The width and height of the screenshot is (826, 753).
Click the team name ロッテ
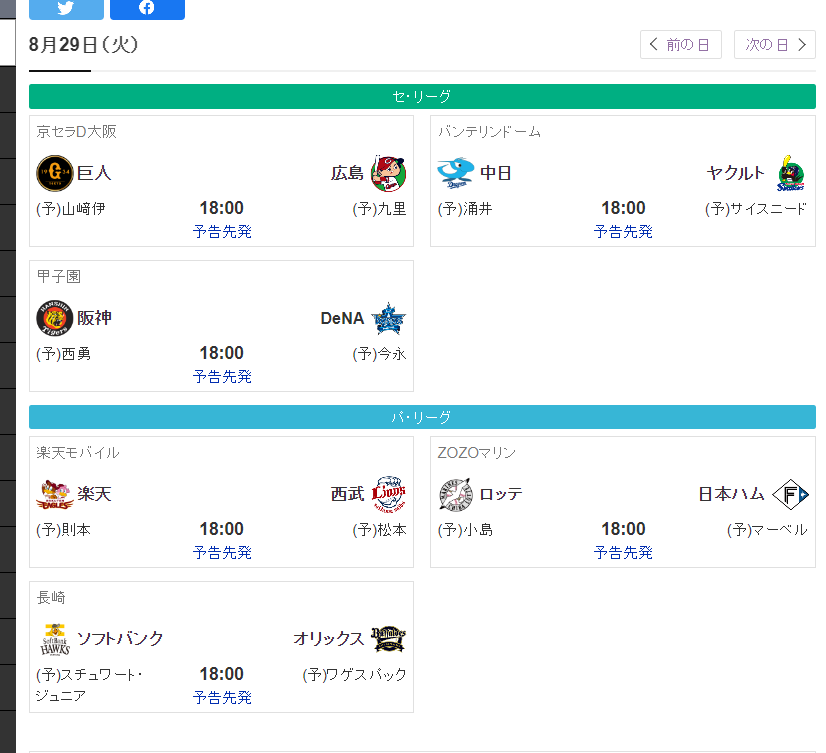501,494
